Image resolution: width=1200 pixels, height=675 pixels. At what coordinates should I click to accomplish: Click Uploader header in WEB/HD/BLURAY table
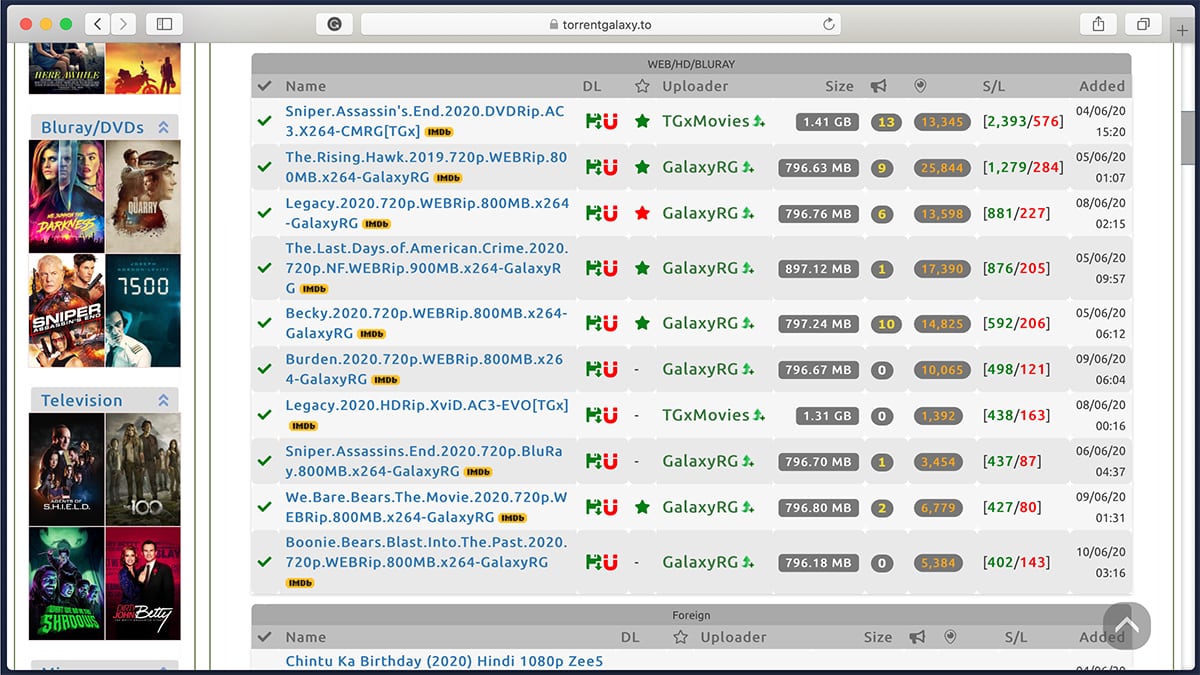(x=695, y=86)
